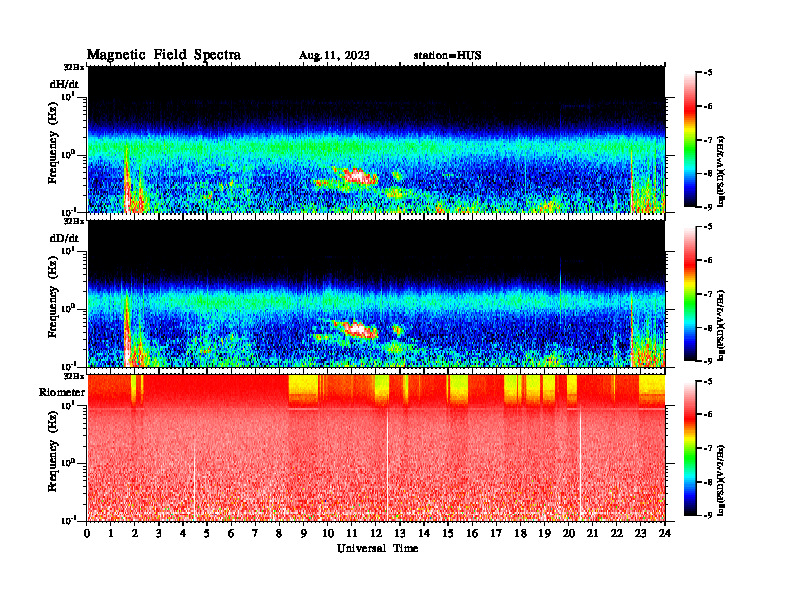Click hour tick label "1" on time axis
The height and width of the screenshot is (612, 792).
(111, 534)
